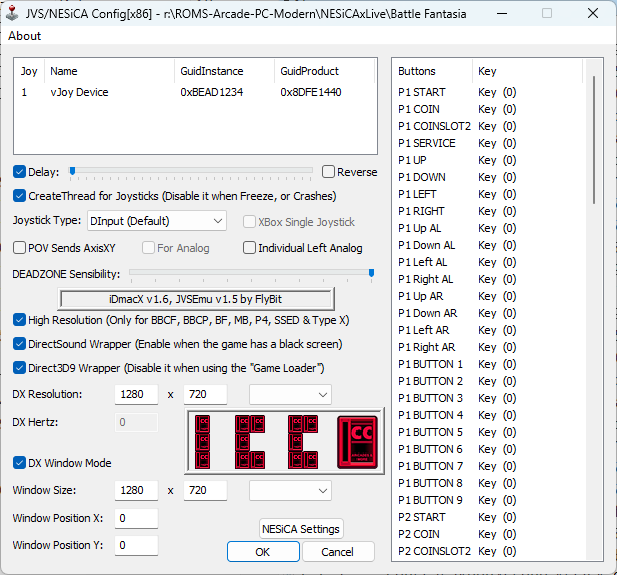The image size is (617, 575).
Task: Select the P1 BUTTON 6 row
Action: pyautogui.click(x=488, y=449)
